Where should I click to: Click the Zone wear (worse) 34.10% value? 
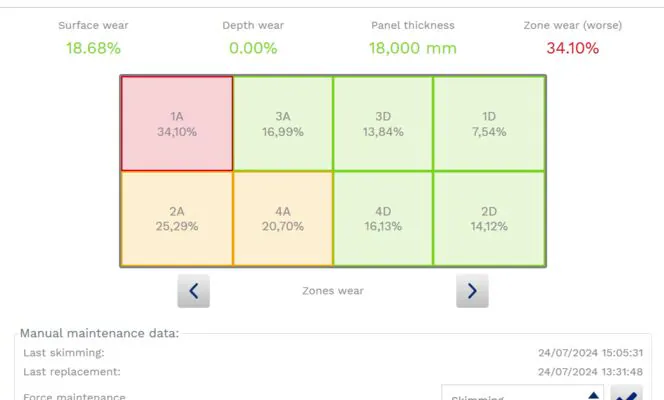[x=572, y=48]
